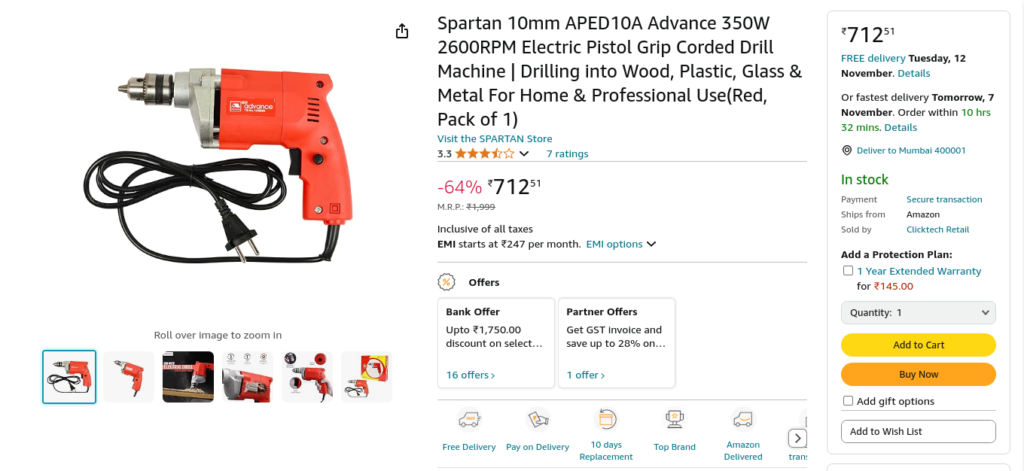
Task: Expand the star rating breakdown arrow
Action: pyautogui.click(x=524, y=154)
